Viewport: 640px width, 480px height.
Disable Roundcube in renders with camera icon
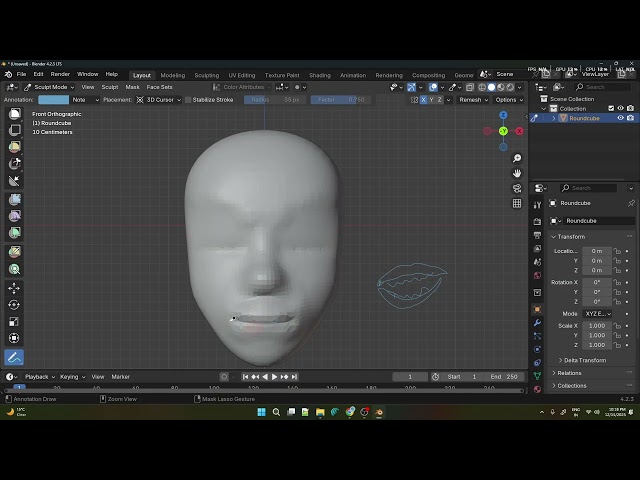631,118
